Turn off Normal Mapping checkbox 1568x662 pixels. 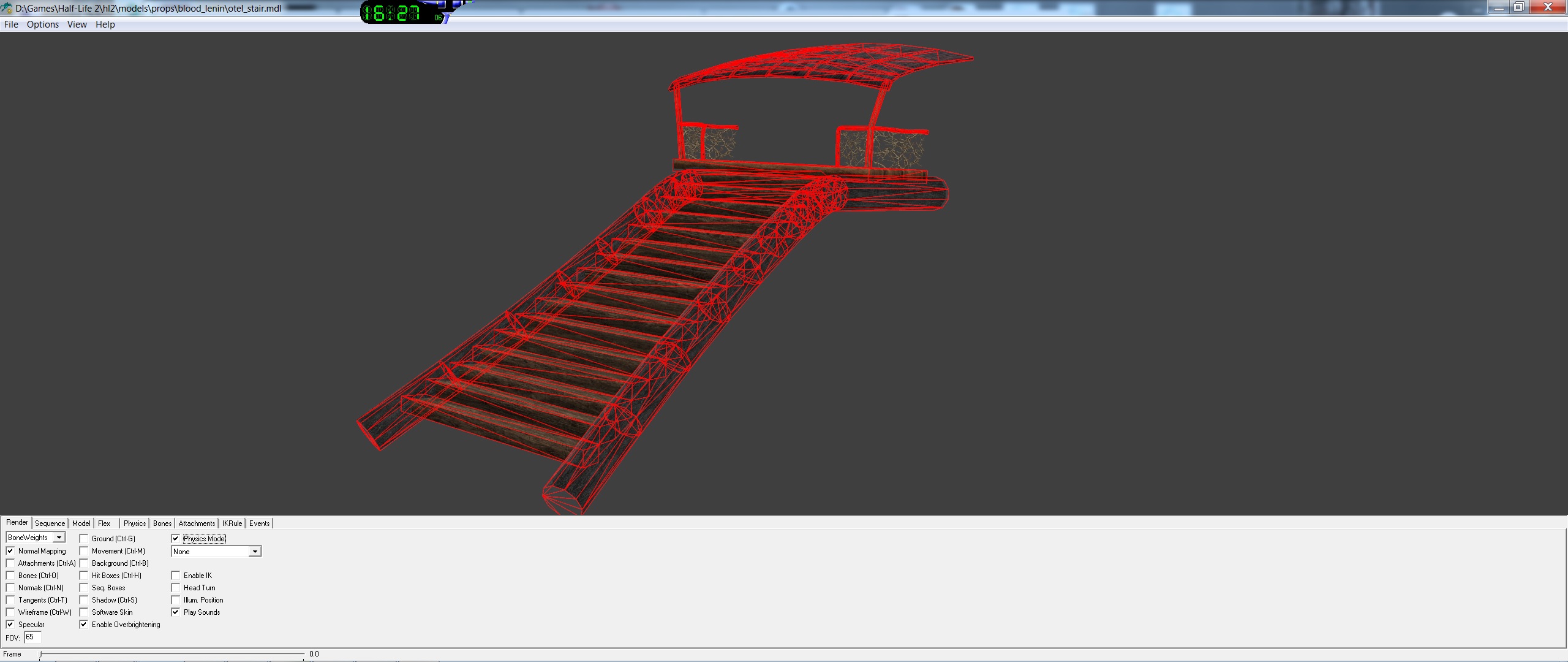(10, 551)
